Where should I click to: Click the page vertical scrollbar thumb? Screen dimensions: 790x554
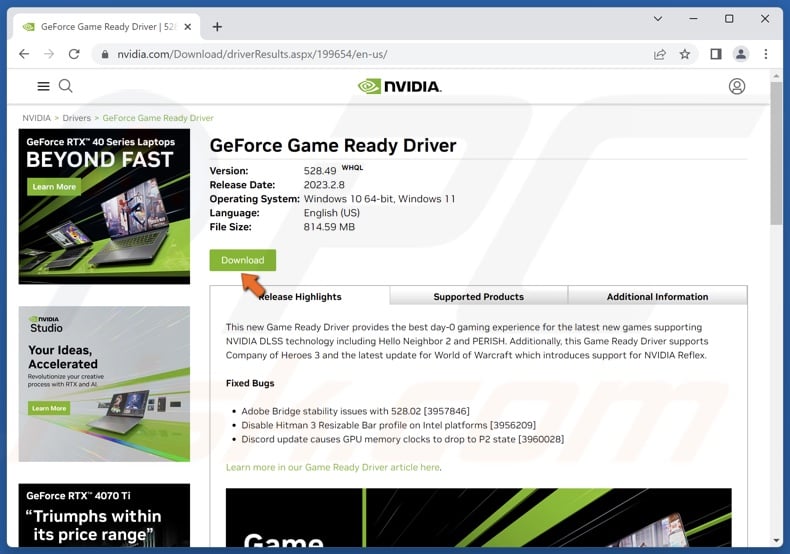coord(776,154)
